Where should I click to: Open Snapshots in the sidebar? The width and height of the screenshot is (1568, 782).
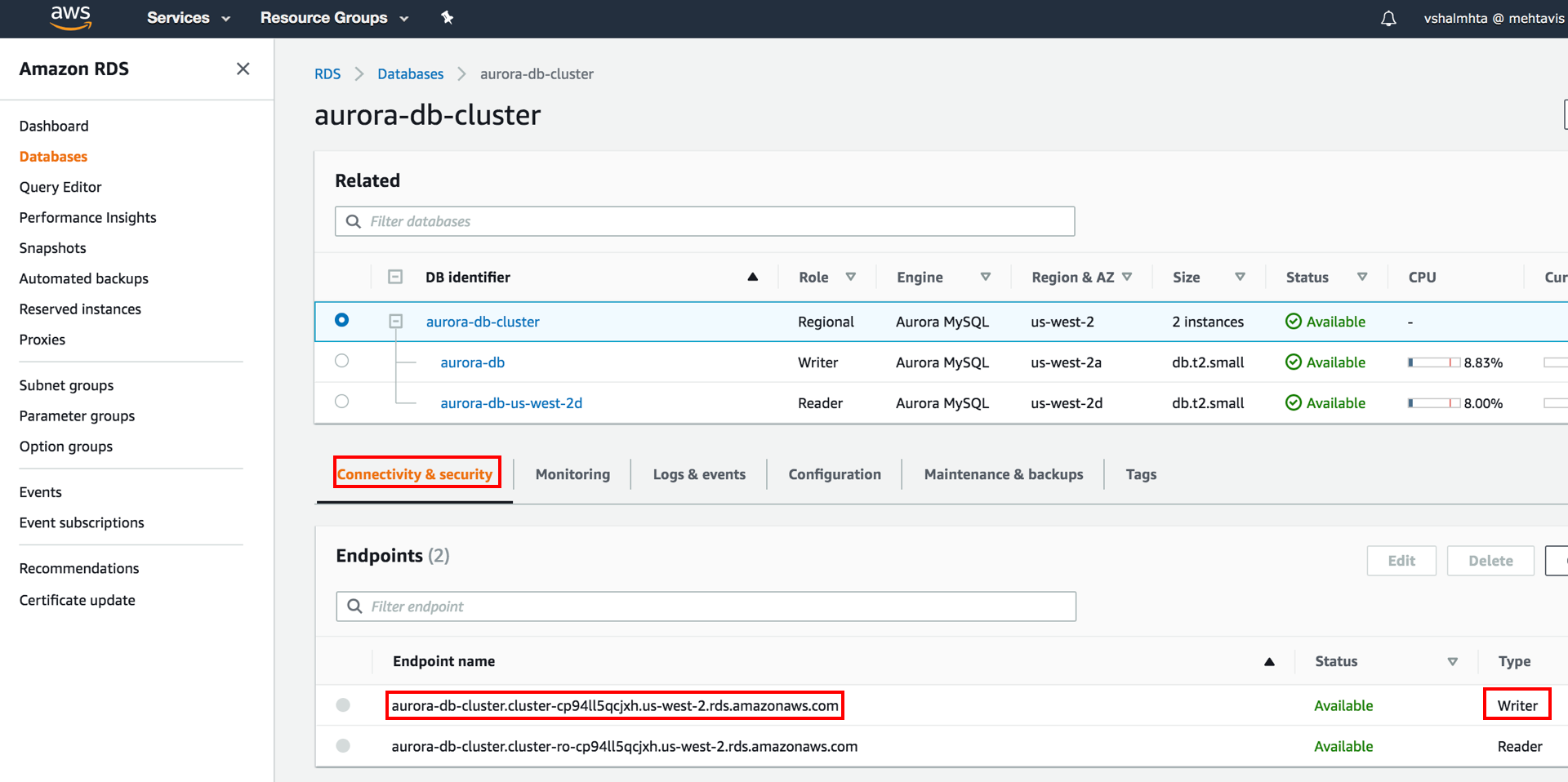(52, 247)
